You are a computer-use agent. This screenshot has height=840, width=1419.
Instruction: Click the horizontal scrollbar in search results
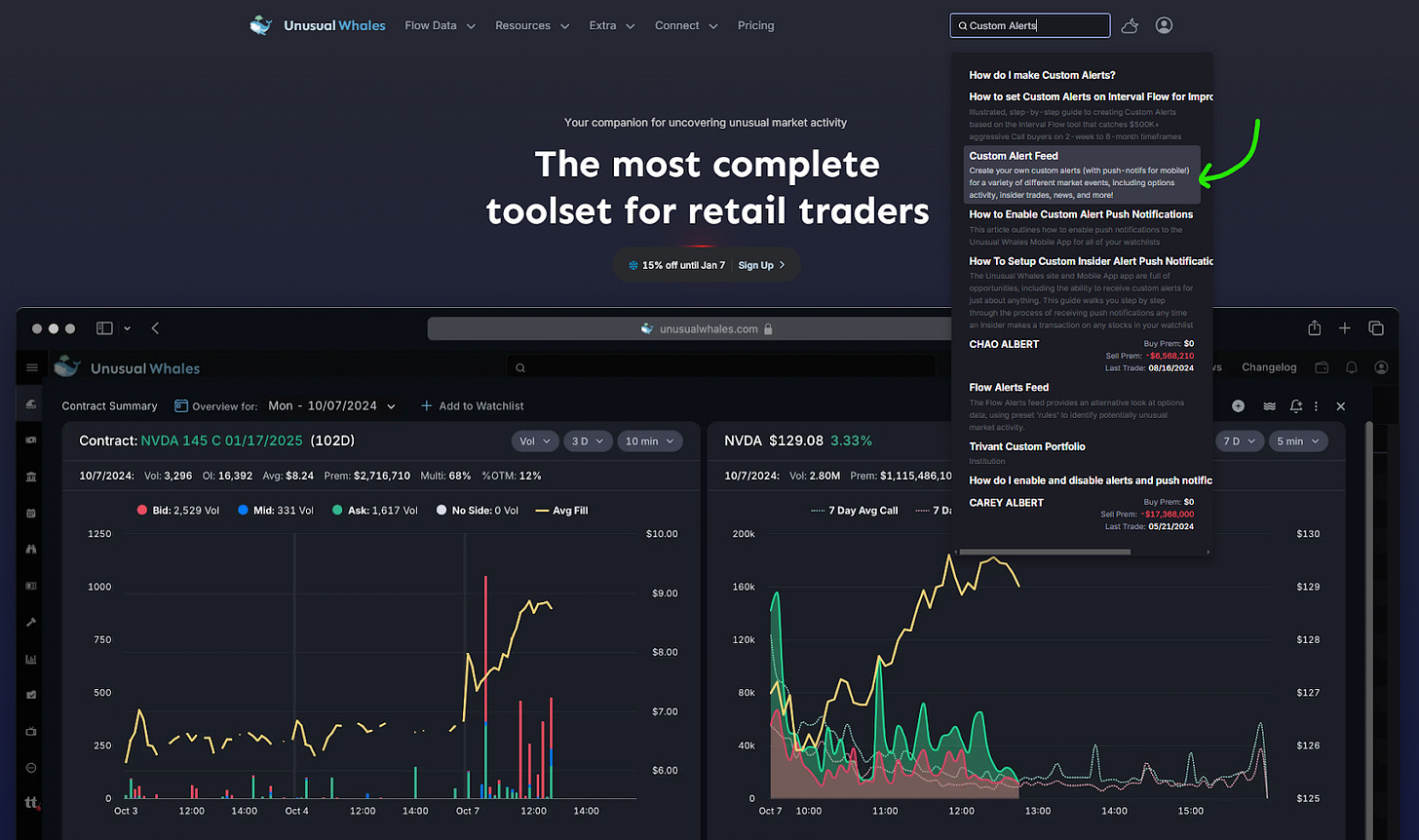tap(1045, 552)
